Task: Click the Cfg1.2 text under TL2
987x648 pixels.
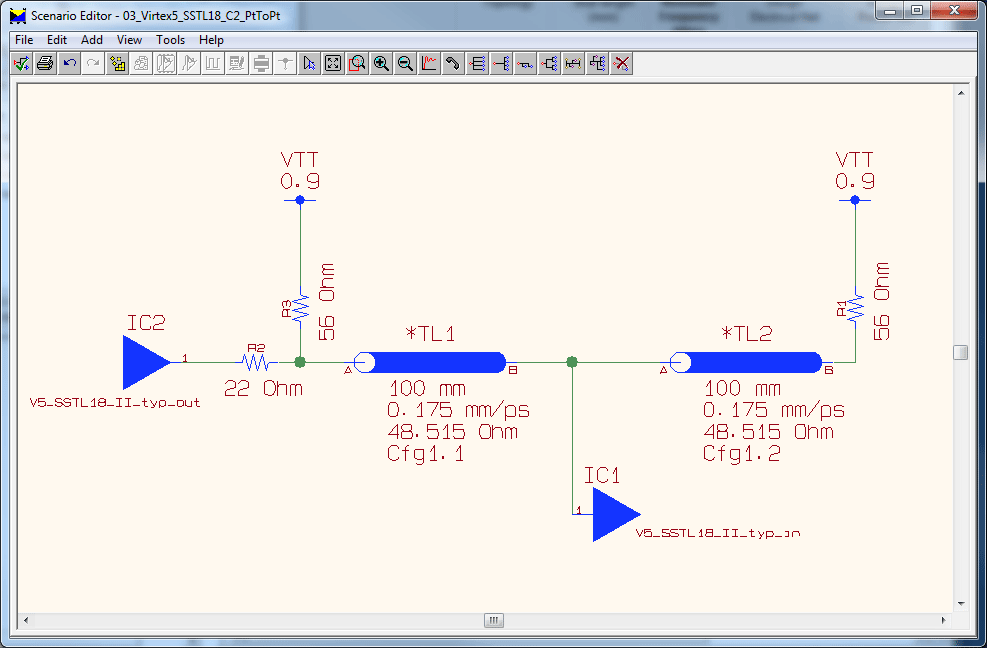Action: point(742,453)
